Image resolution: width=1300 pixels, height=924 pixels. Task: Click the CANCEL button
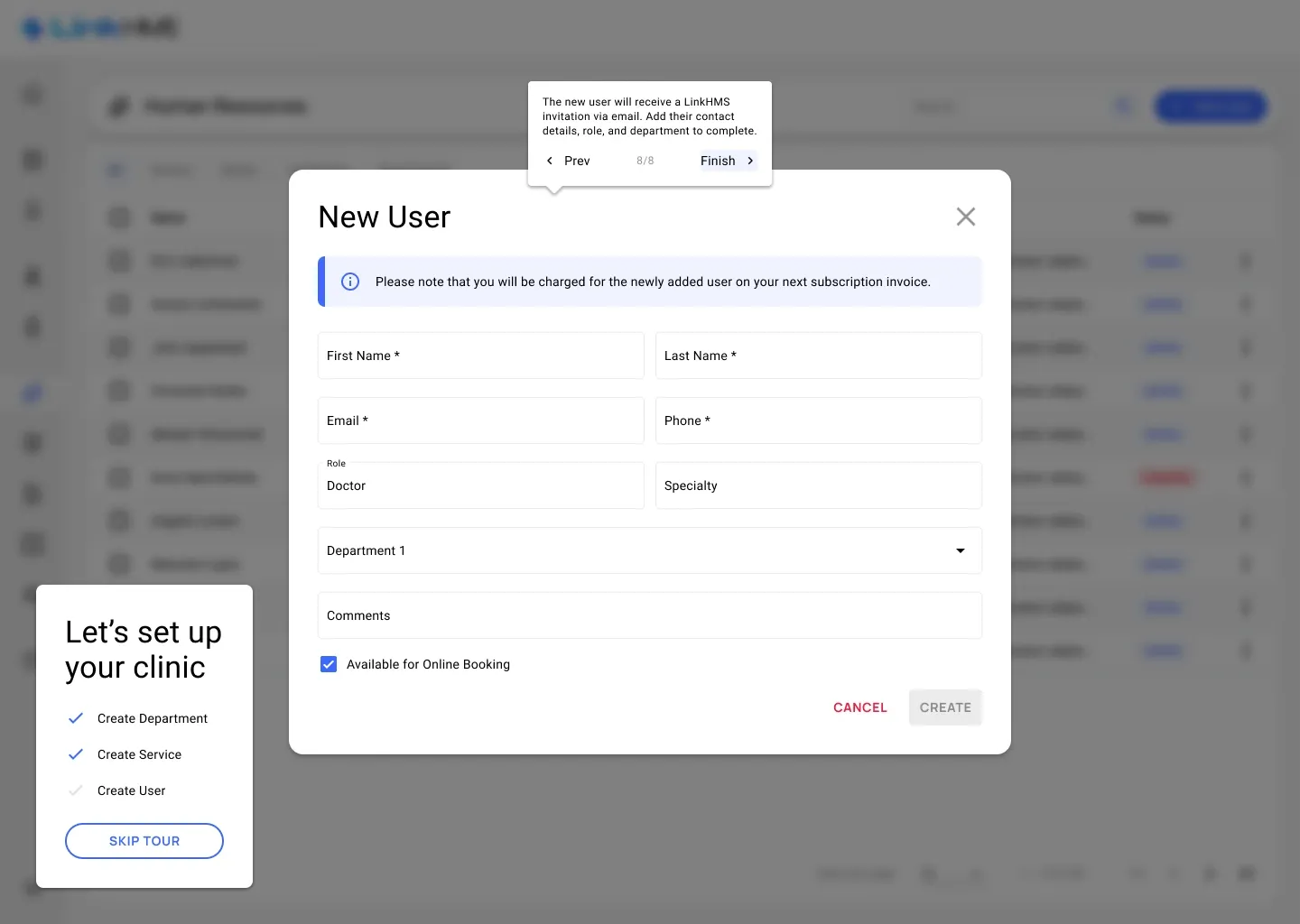[860, 707]
